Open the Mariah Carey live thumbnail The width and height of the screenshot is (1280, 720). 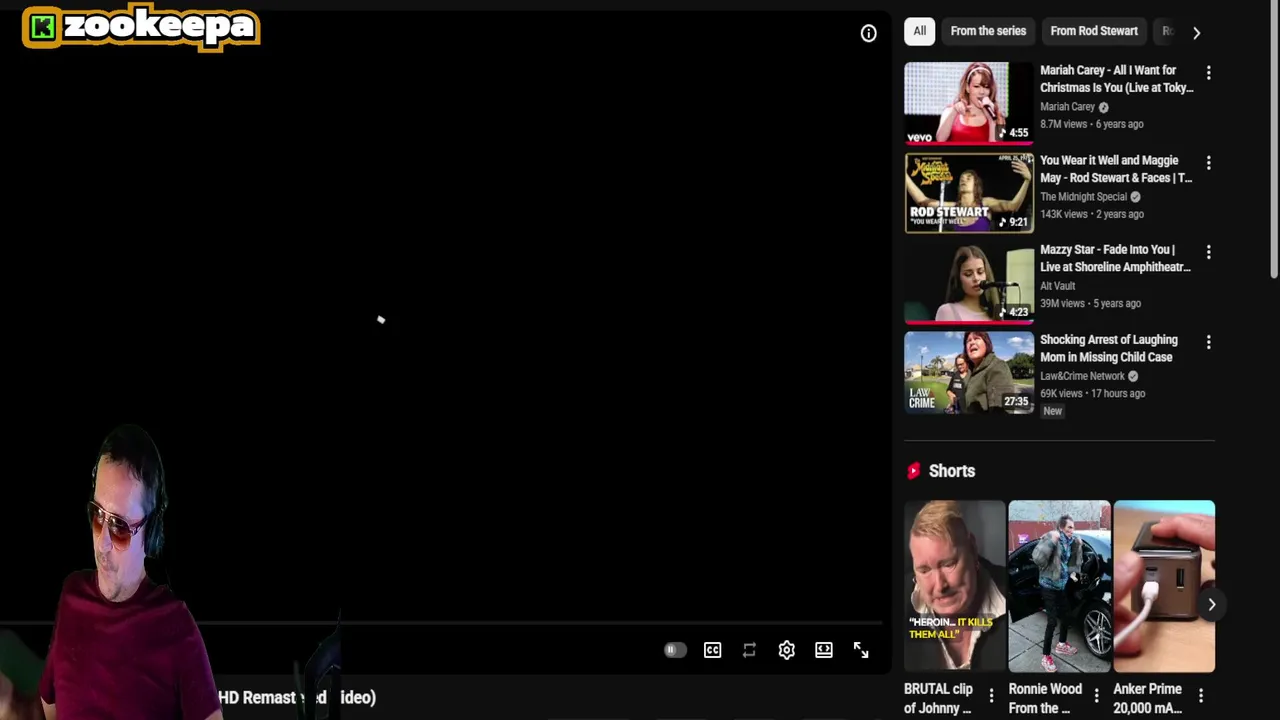coord(969,103)
